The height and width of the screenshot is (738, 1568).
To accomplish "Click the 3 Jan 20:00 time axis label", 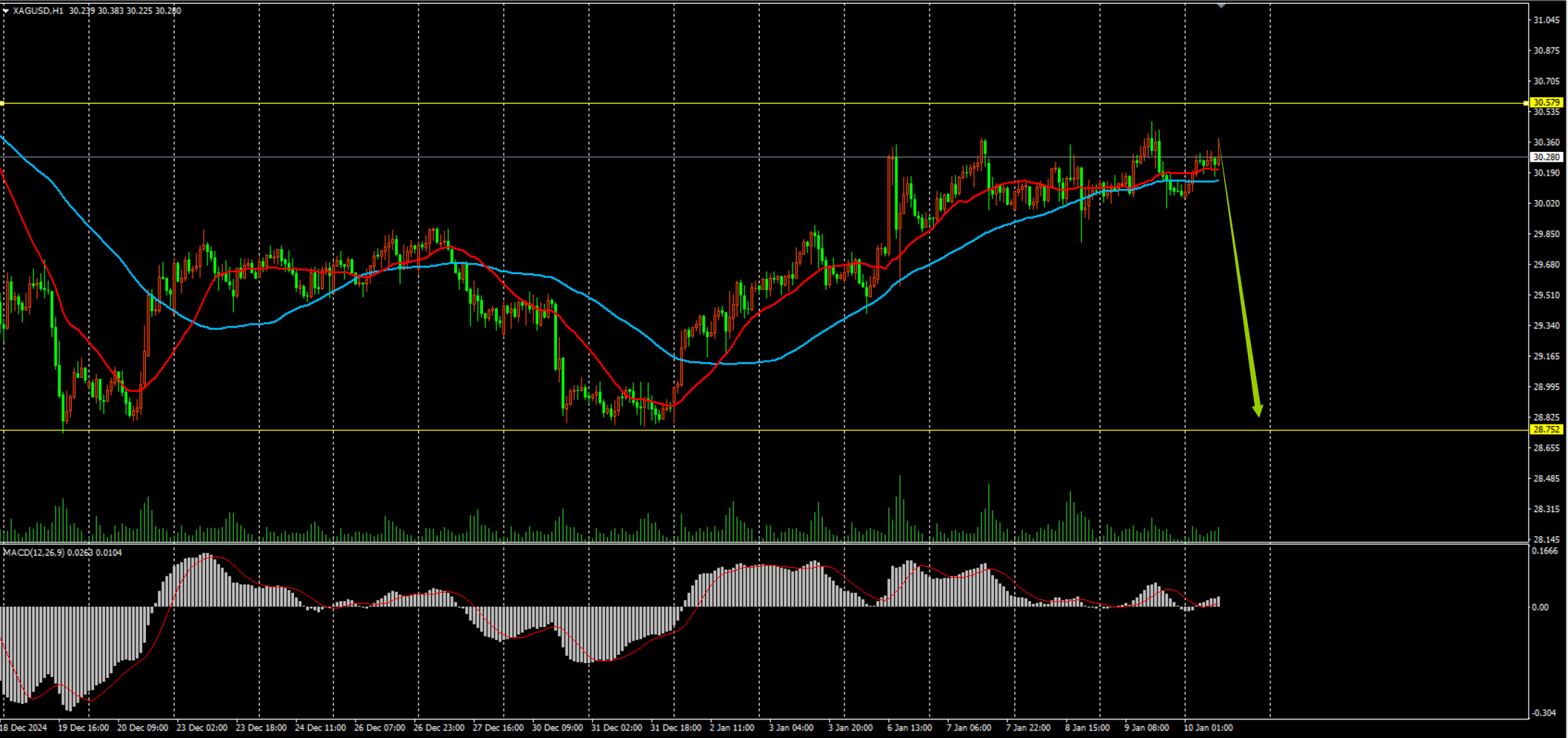I will click(851, 728).
